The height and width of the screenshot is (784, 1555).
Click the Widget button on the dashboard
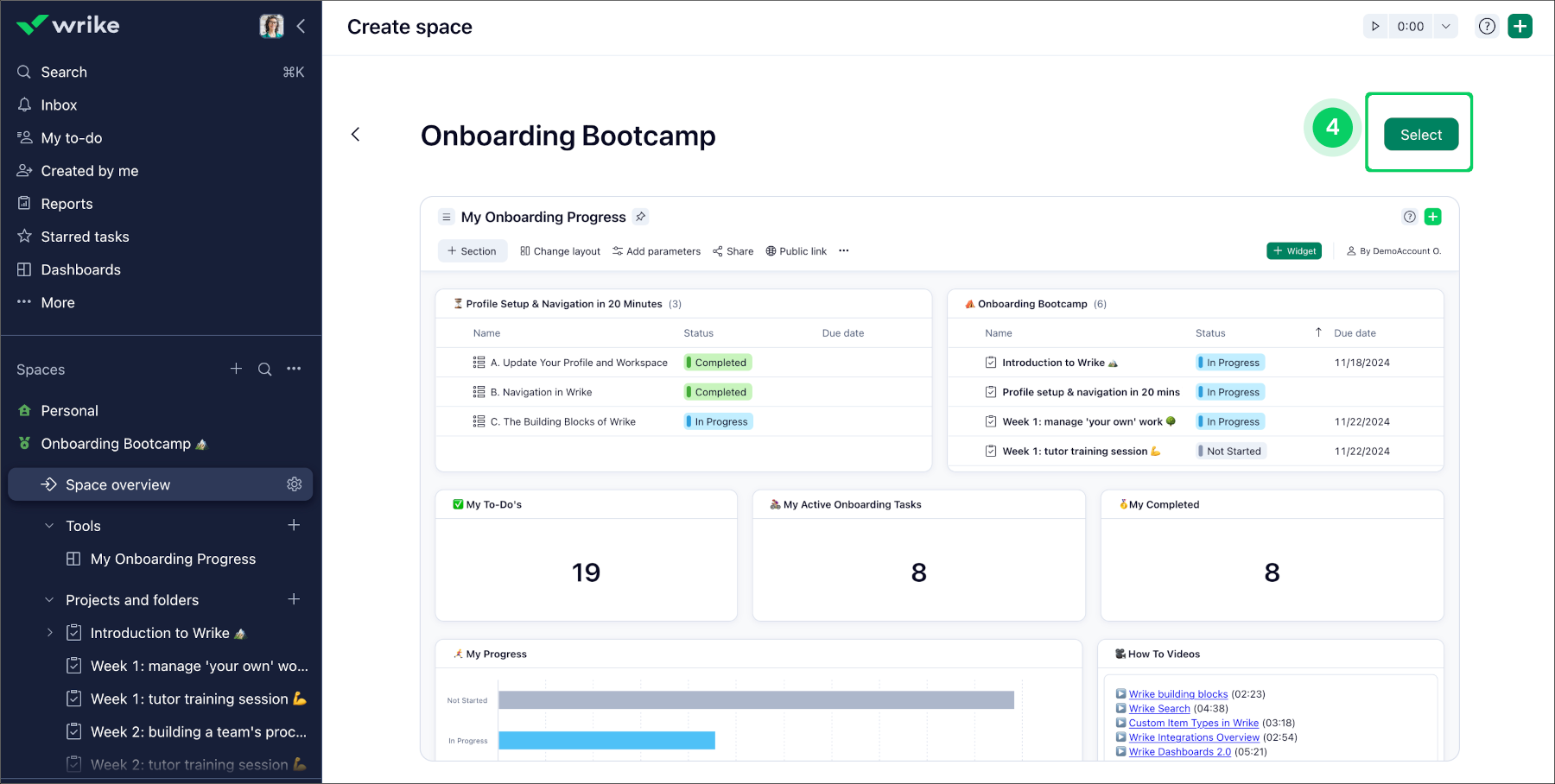pyautogui.click(x=1293, y=250)
